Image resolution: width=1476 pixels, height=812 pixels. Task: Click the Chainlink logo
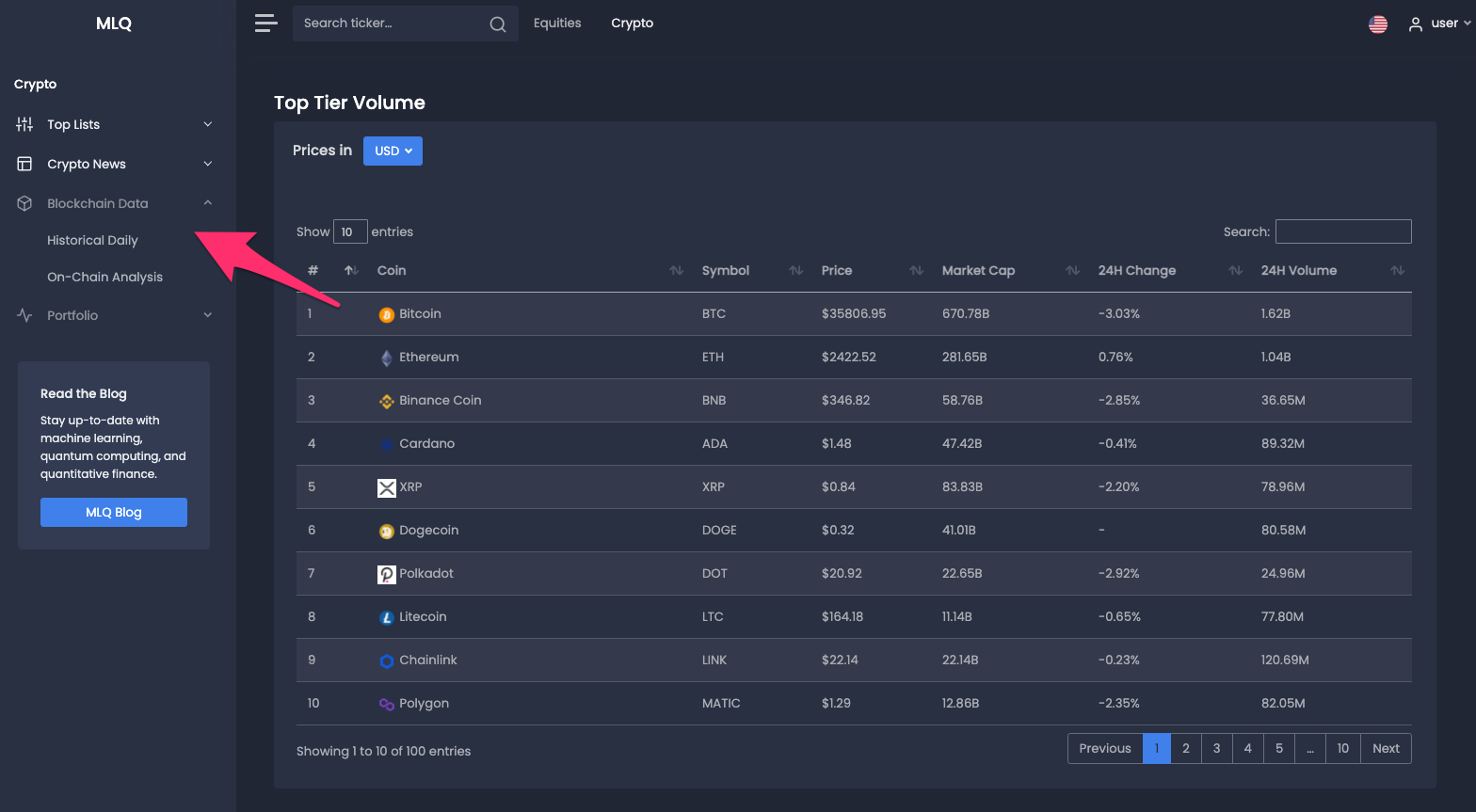click(x=386, y=661)
